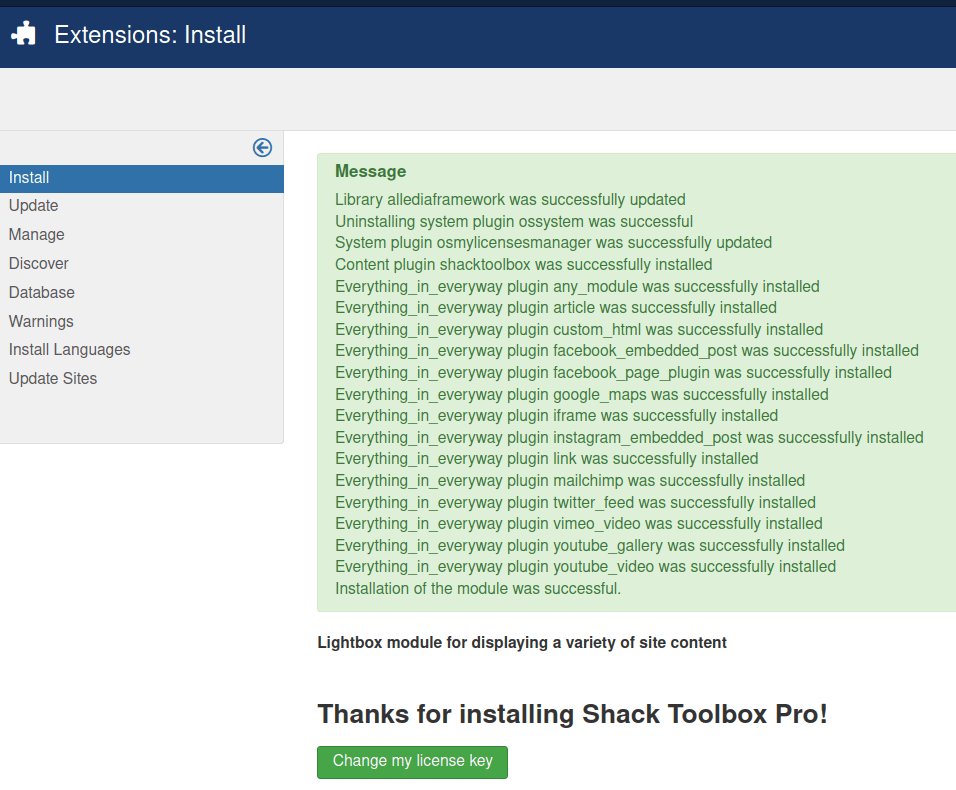956x790 pixels.
Task: Click the google_maps plugin installed line
Action: point(582,395)
